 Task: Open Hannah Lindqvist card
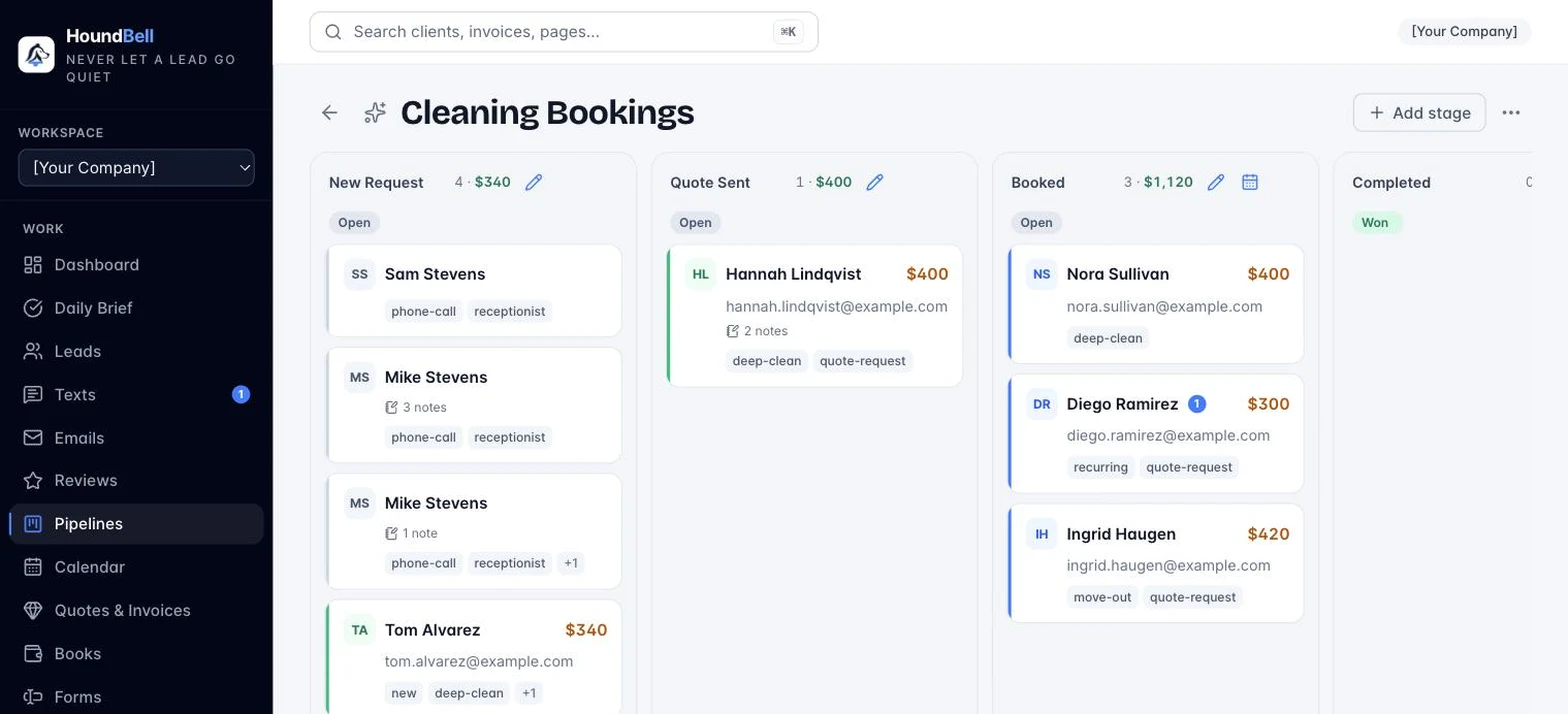815,316
